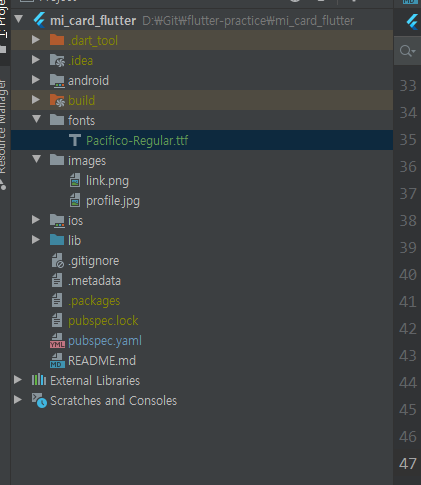Click the android module folder icon
Screen dimensions: 421x485
click(x=57, y=81)
